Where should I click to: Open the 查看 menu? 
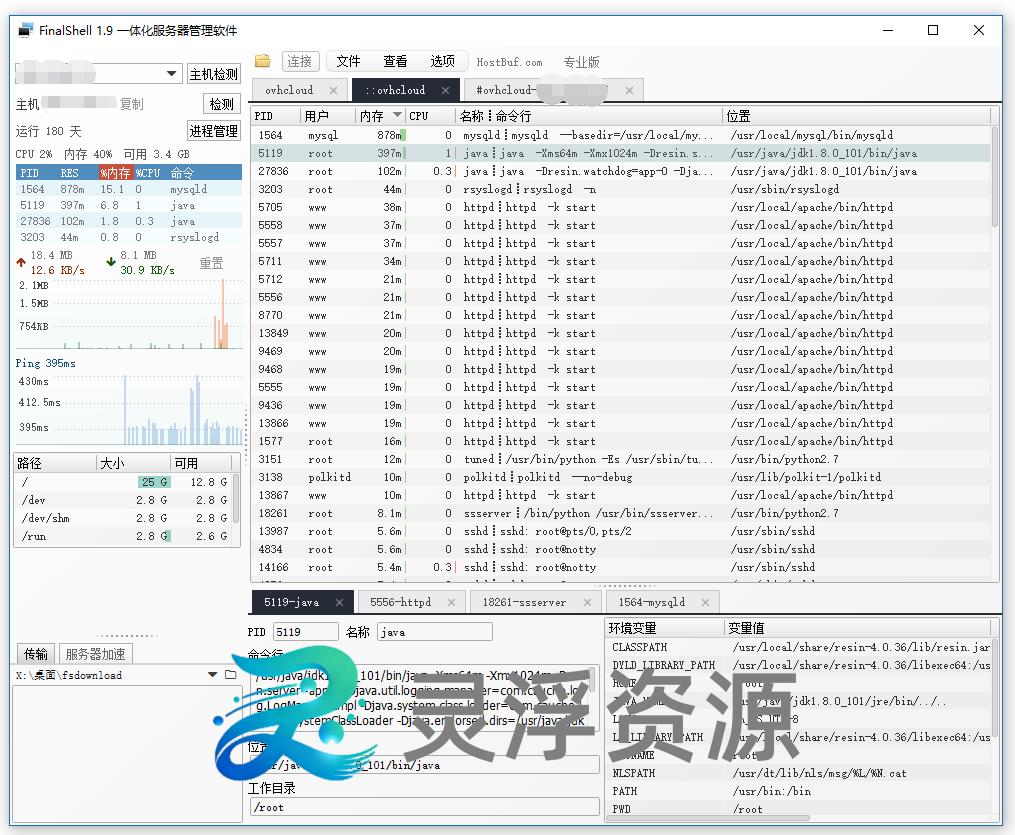395,61
